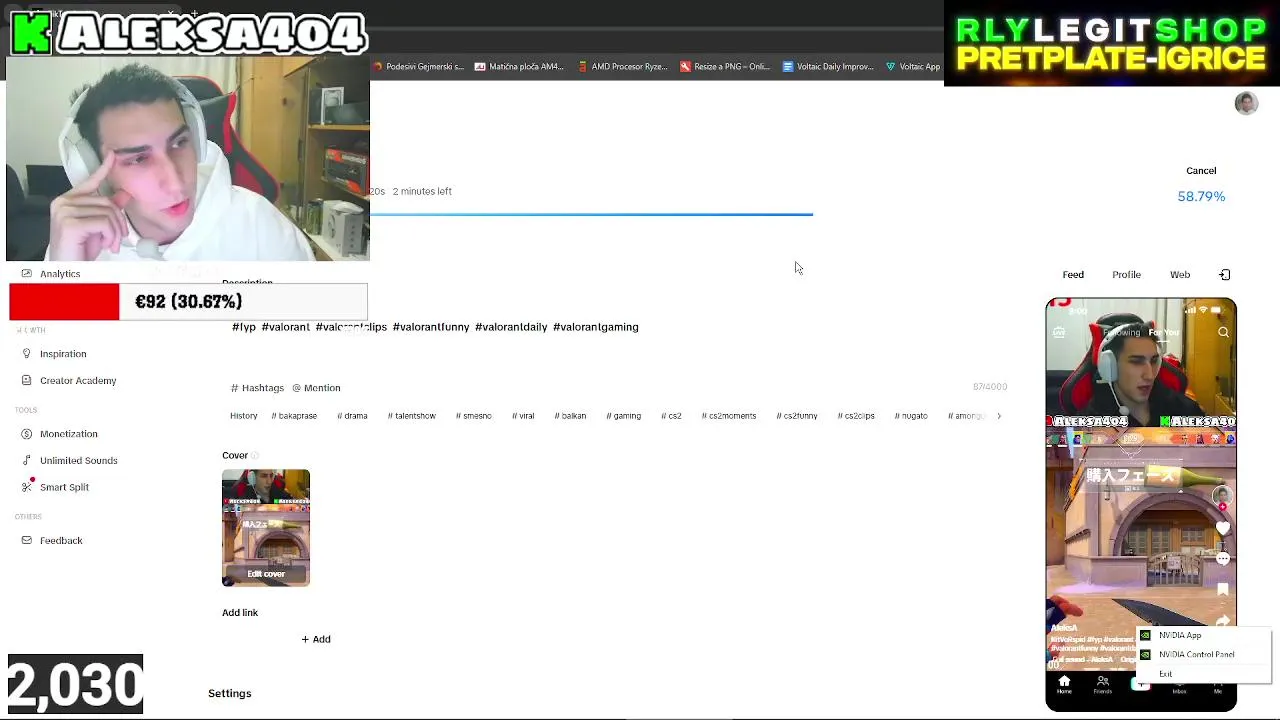The image size is (1280, 720).
Task: Open the AMD Procesor Ryzen bookmark
Action: click(x=622, y=67)
